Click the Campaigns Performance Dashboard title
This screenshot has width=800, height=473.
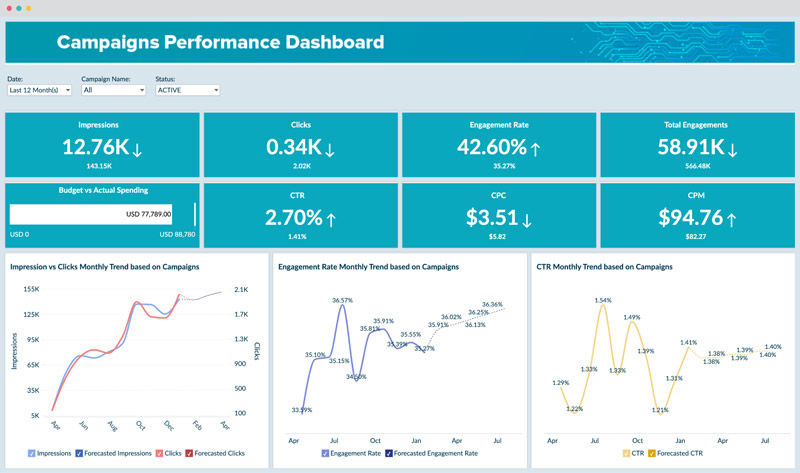pos(220,42)
